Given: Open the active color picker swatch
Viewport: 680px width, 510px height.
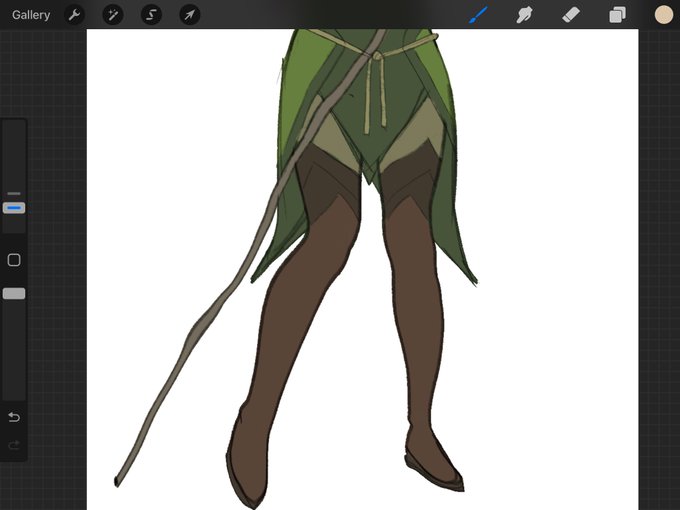Looking at the screenshot, I should (664, 15).
